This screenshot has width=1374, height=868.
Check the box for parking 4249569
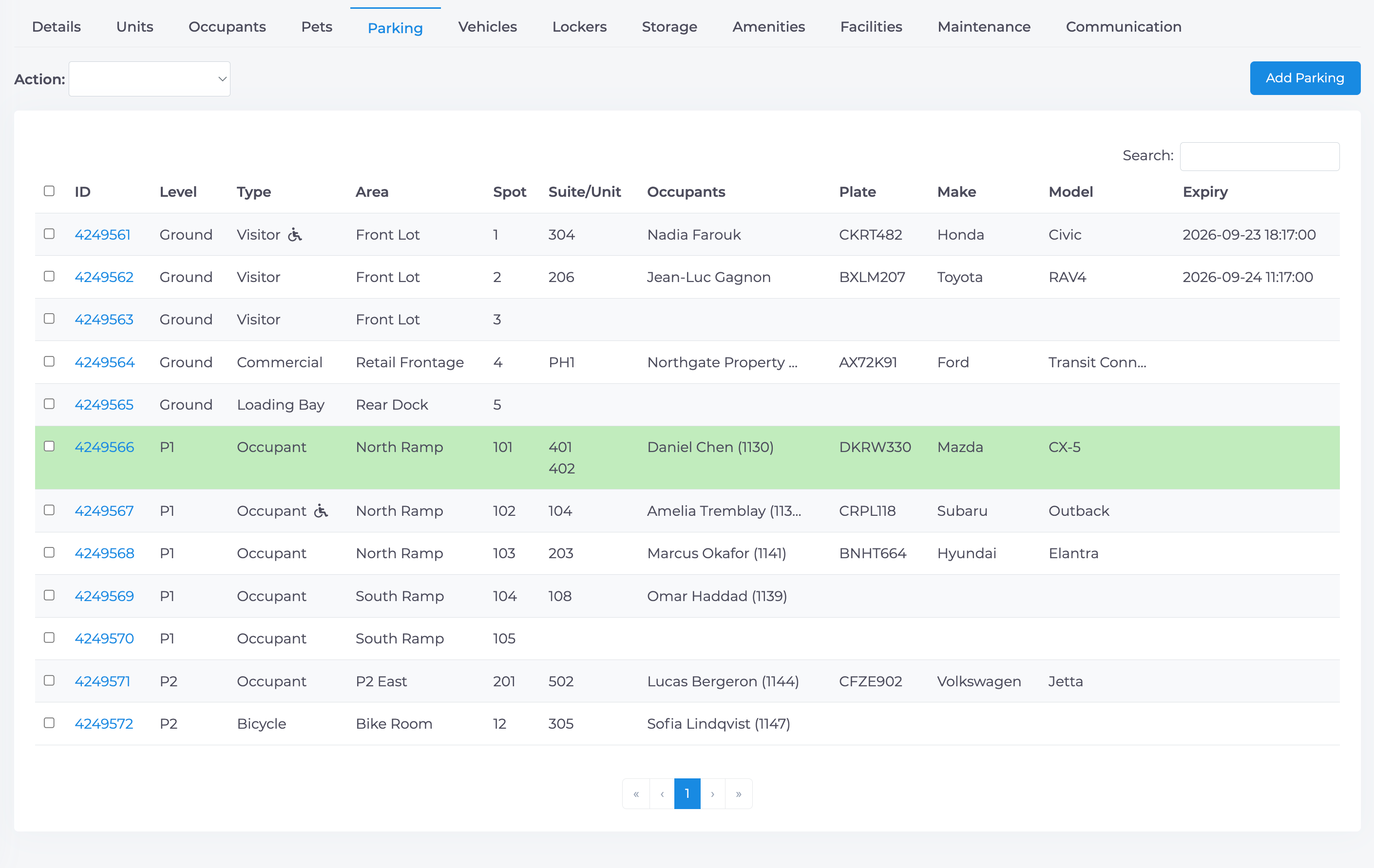click(49, 595)
